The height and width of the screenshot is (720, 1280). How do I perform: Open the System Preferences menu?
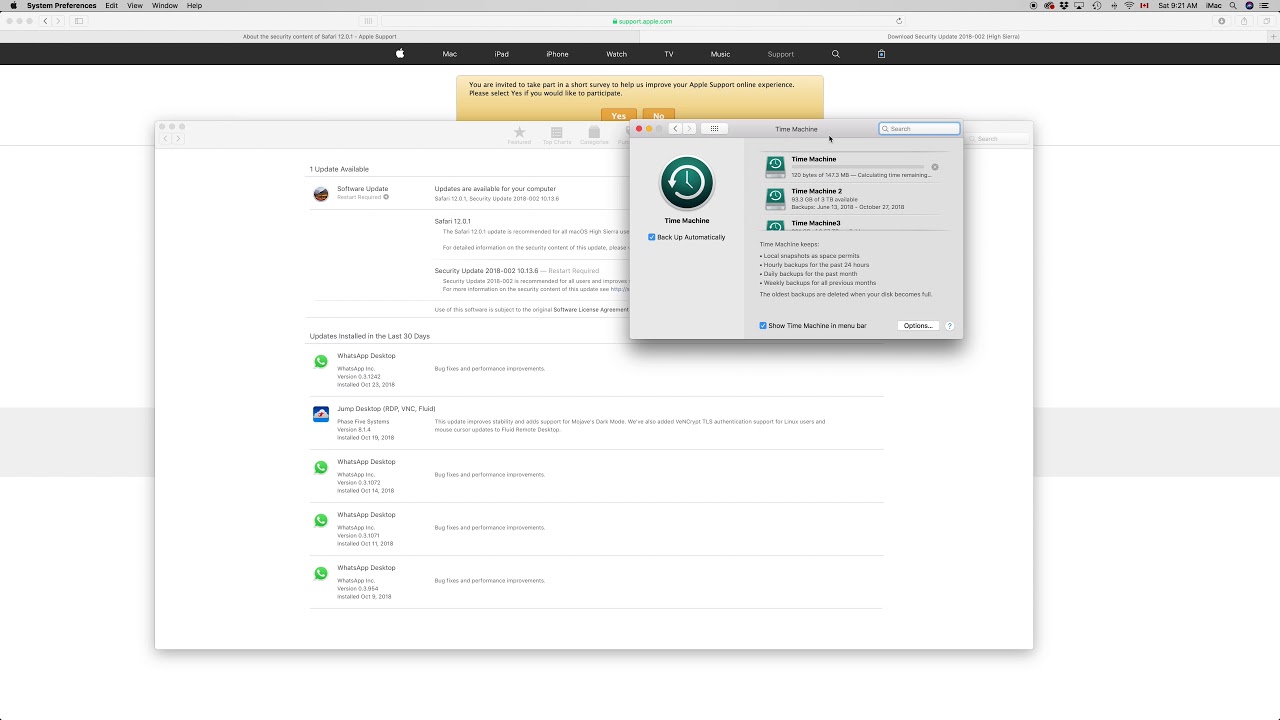coord(62,6)
